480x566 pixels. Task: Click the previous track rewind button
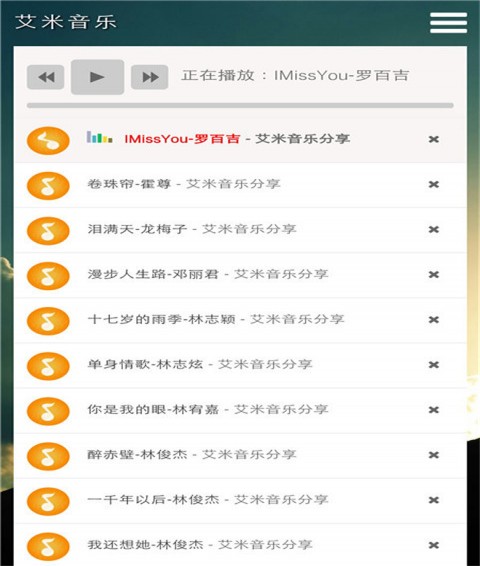click(45, 77)
